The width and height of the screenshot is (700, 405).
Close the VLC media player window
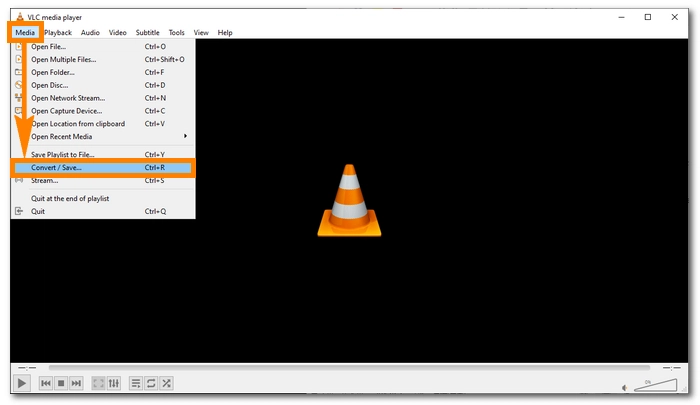(675, 17)
